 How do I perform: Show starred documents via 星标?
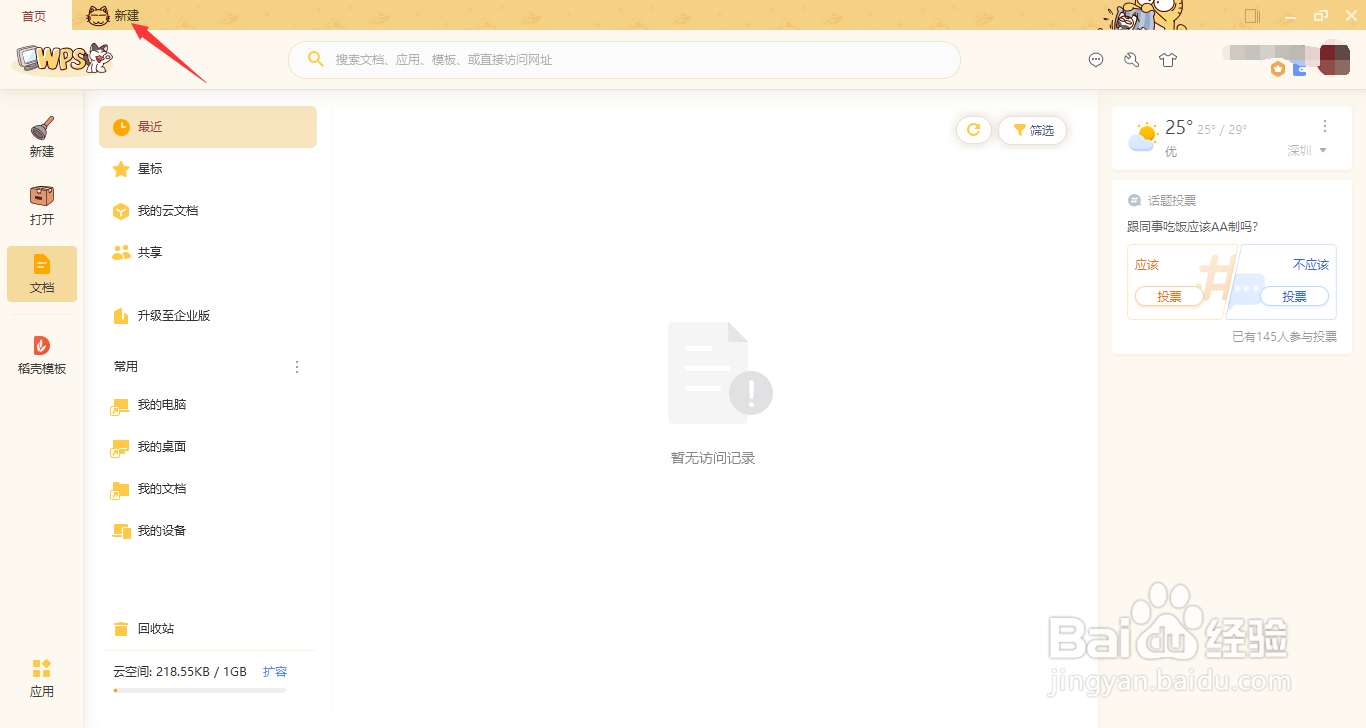[148, 169]
